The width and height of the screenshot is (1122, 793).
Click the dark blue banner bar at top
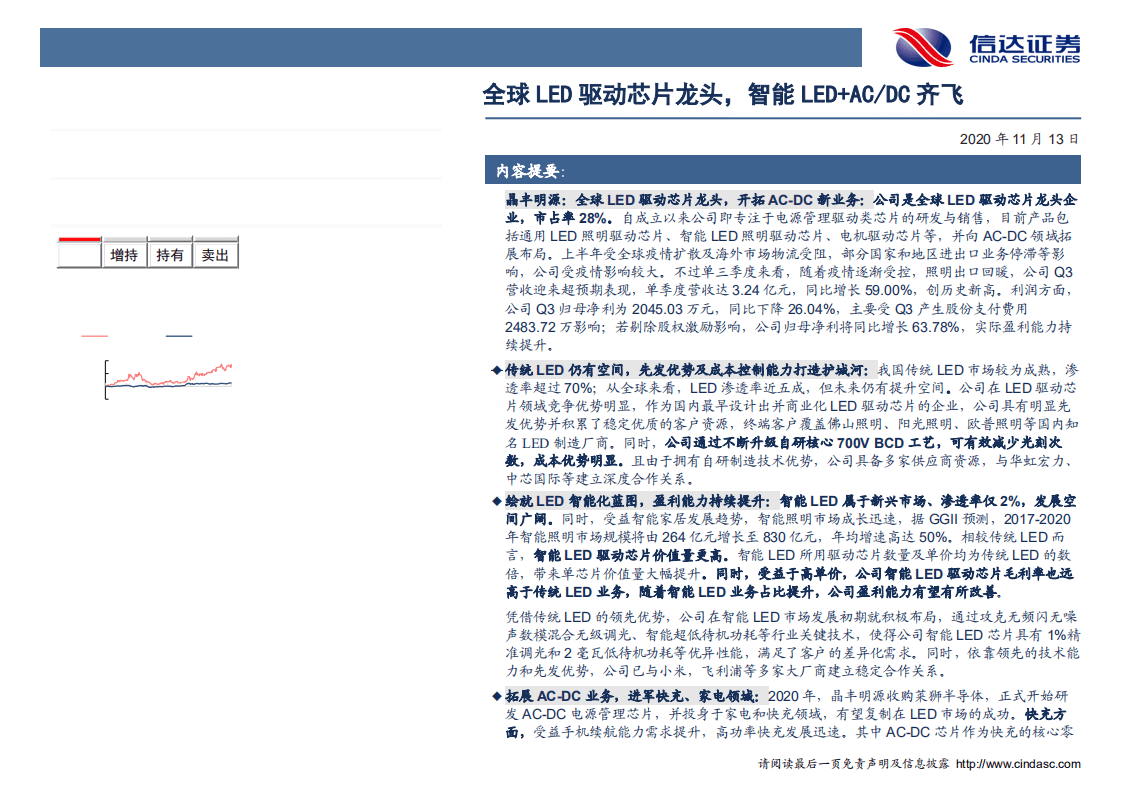[x=450, y=47]
